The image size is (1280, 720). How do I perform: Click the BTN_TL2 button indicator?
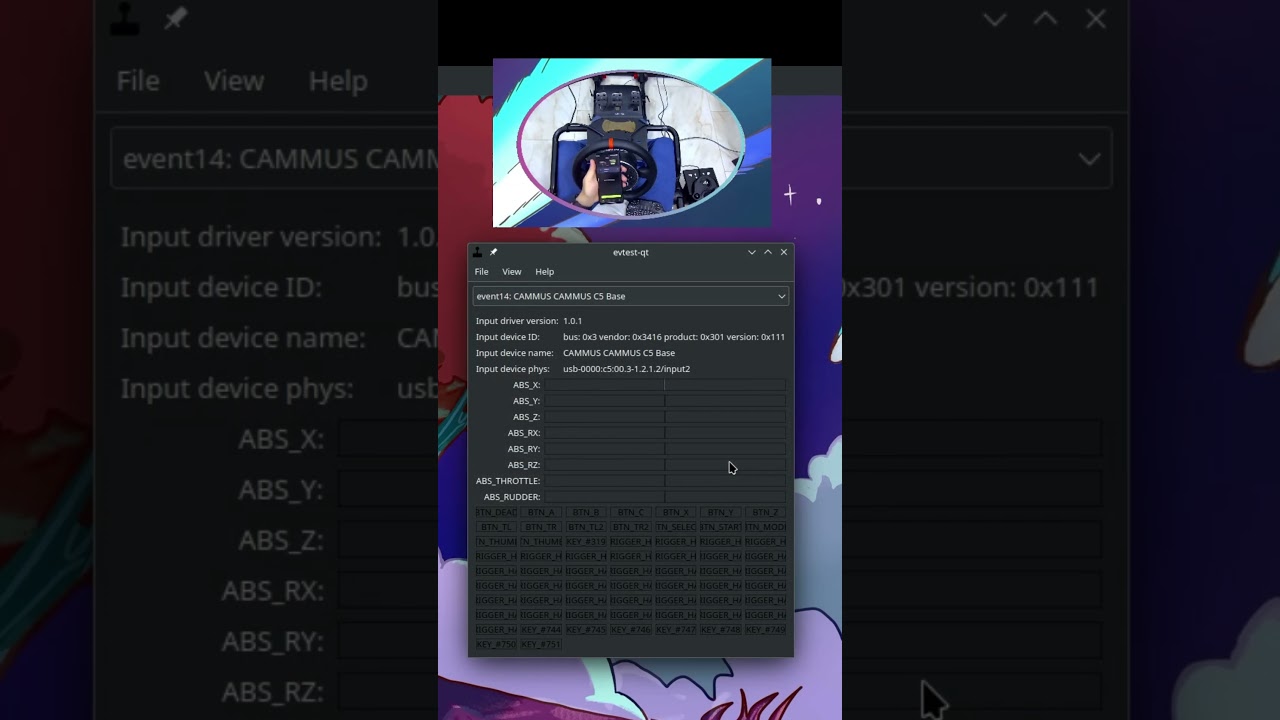point(586,527)
